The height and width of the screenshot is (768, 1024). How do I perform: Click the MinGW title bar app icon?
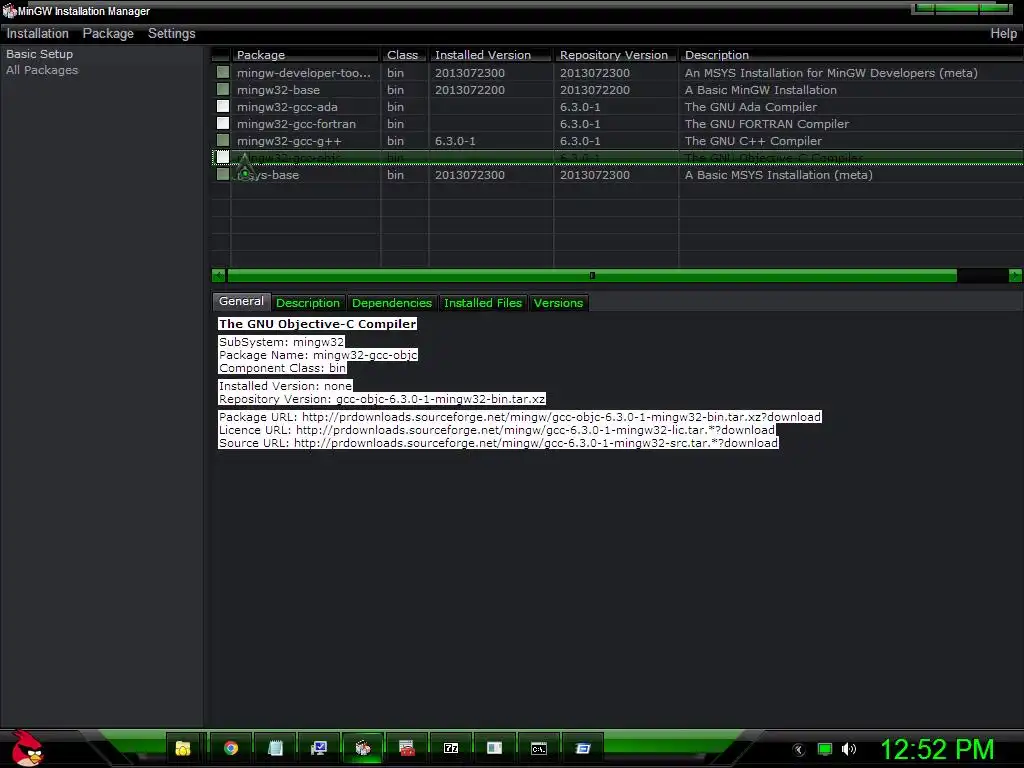(x=9, y=11)
